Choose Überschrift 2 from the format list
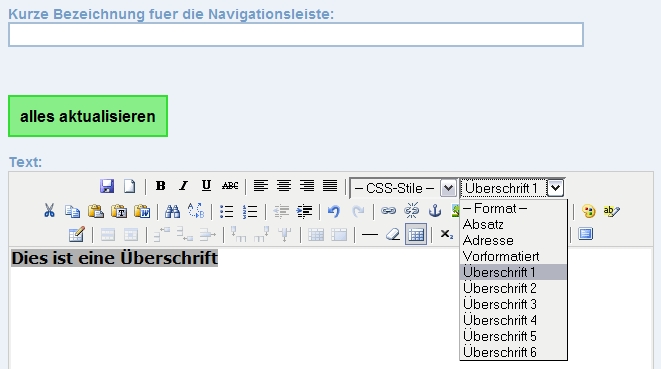The image size is (661, 369). click(513, 288)
